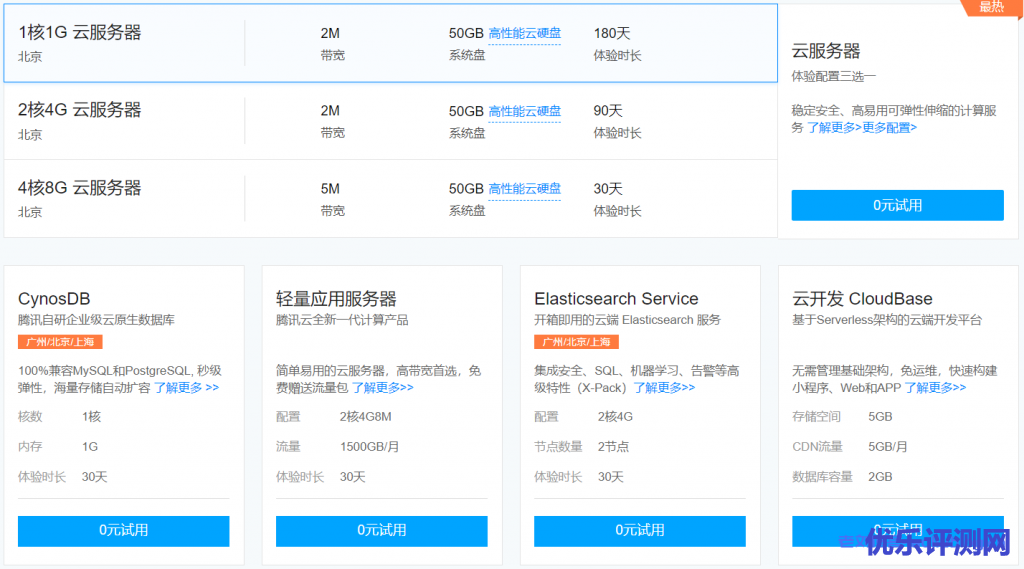Click the 云开发 CloudBase card title

coord(862,299)
